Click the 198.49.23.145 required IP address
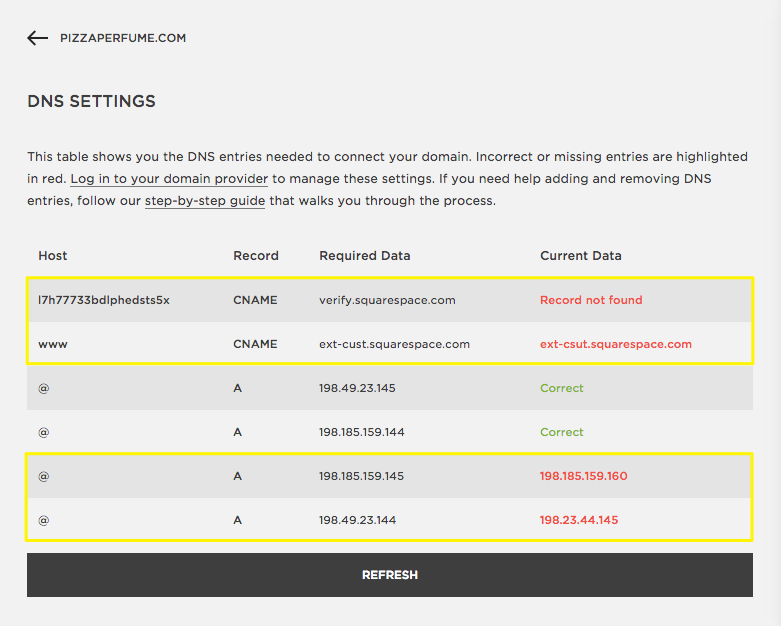This screenshot has width=781, height=626. 357,388
